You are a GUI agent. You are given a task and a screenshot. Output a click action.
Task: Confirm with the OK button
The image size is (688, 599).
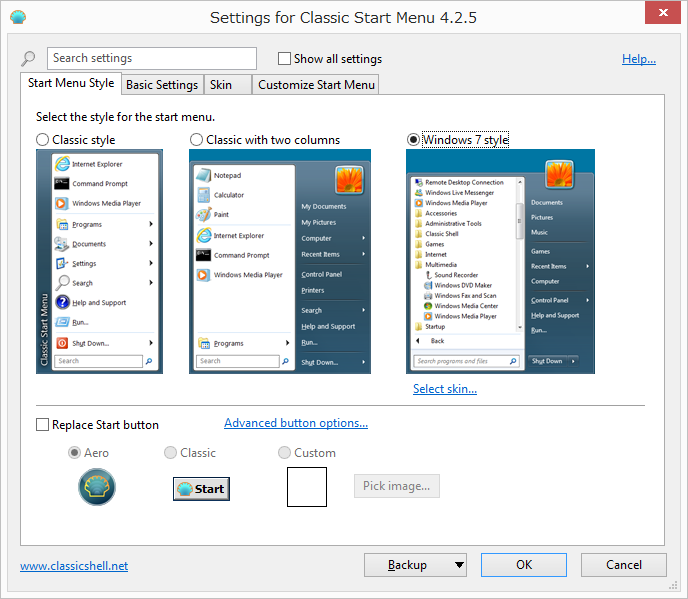(x=523, y=565)
